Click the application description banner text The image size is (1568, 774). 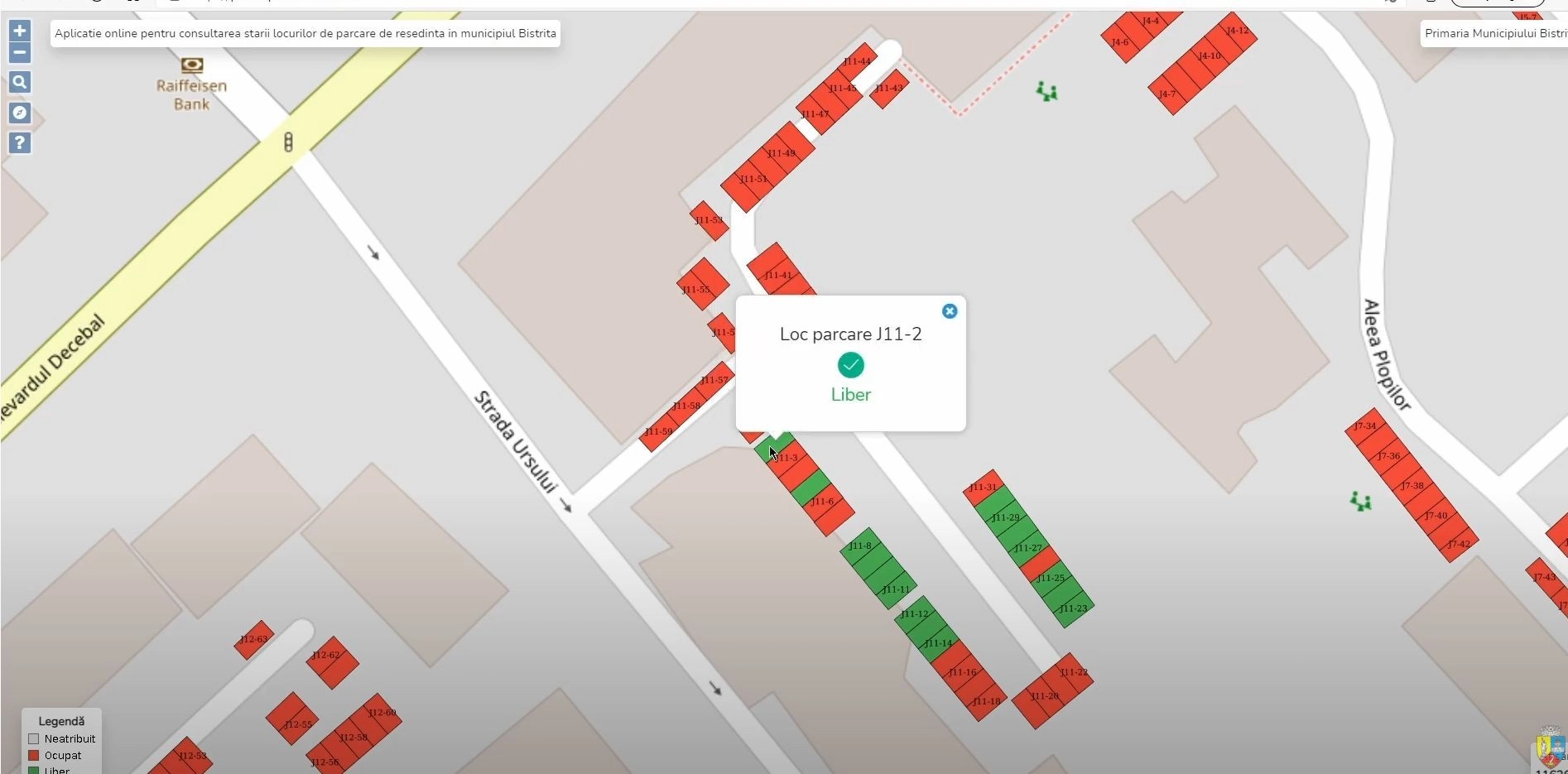(x=305, y=34)
